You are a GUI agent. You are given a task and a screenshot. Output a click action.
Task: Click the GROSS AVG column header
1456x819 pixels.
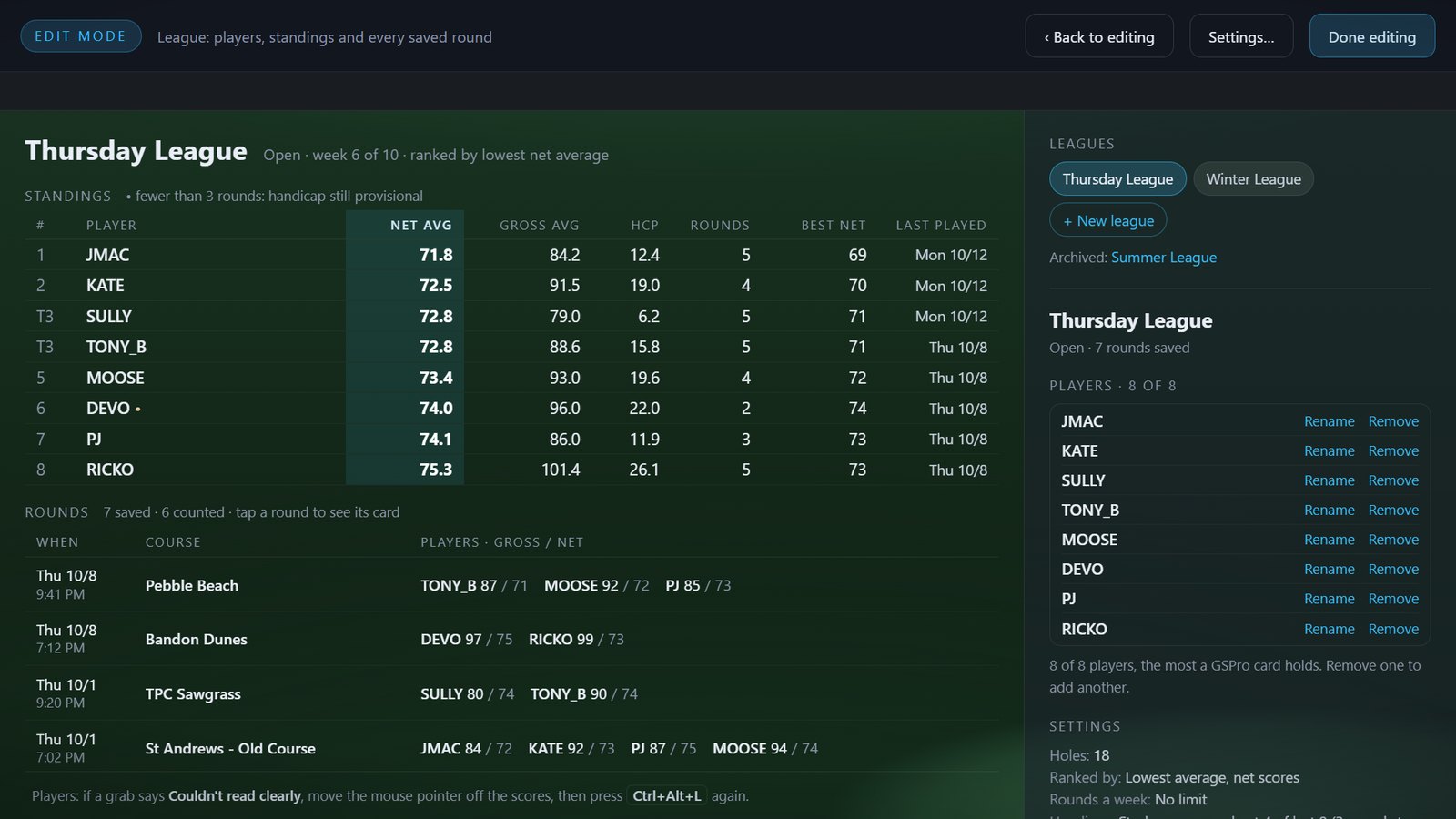click(539, 225)
